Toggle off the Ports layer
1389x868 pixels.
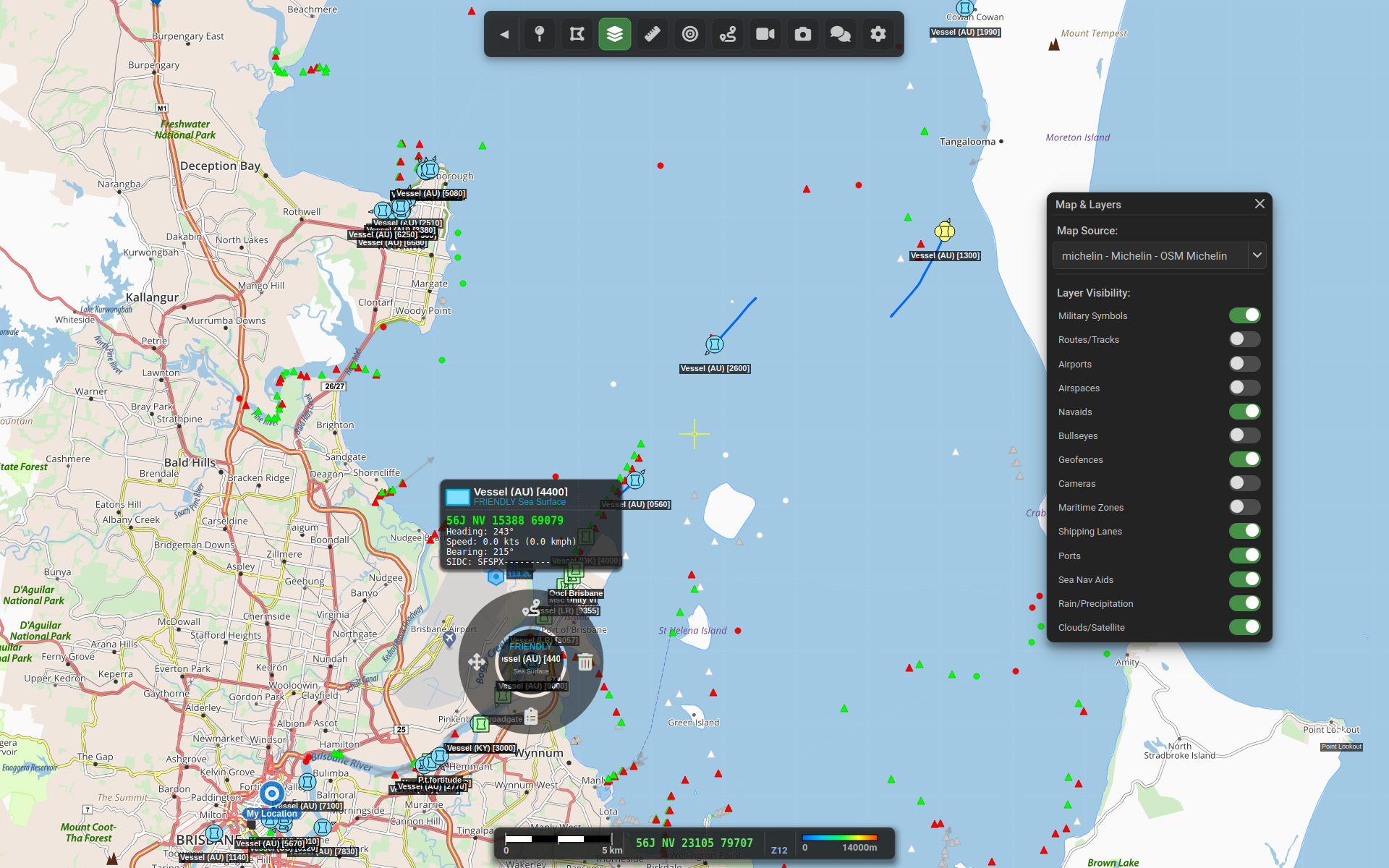[1244, 556]
